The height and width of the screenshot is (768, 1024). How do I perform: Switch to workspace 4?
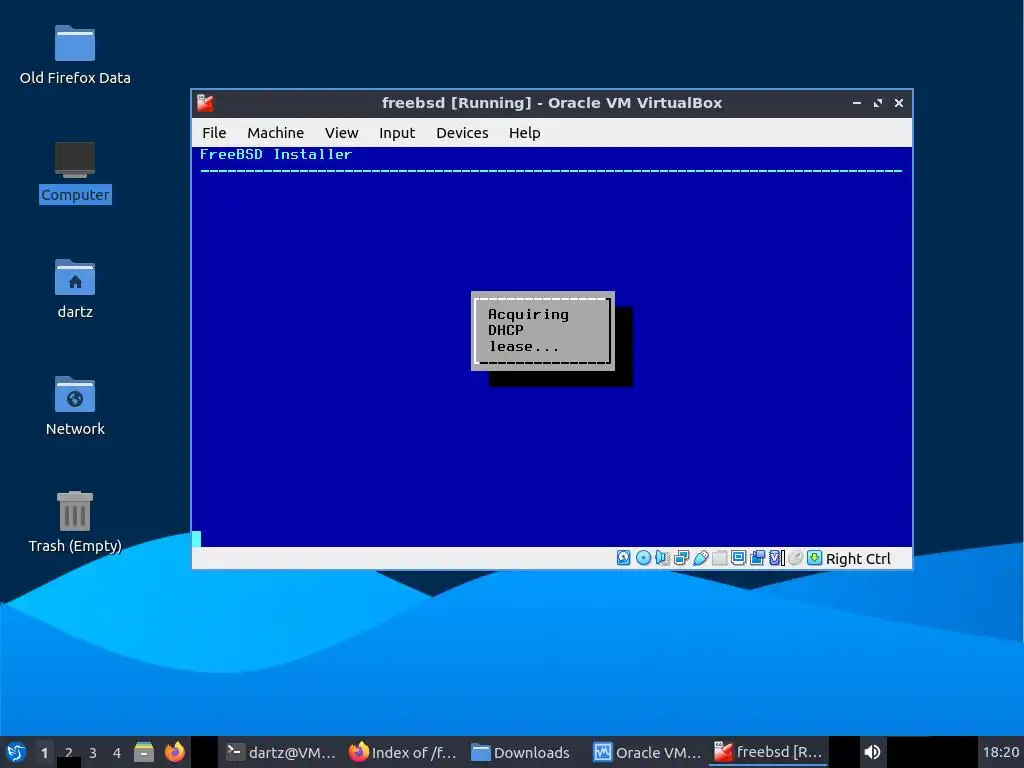tap(117, 752)
